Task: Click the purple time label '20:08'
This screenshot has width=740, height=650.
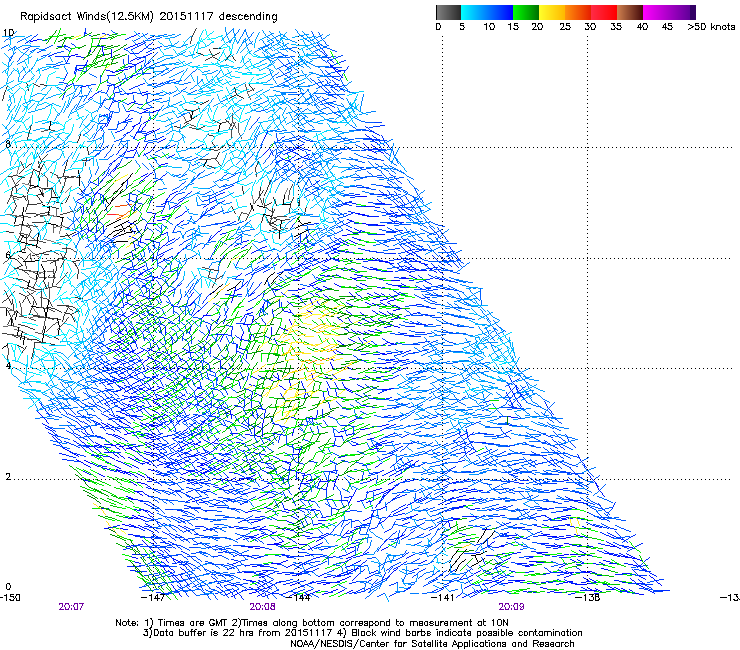Action: (x=262, y=607)
